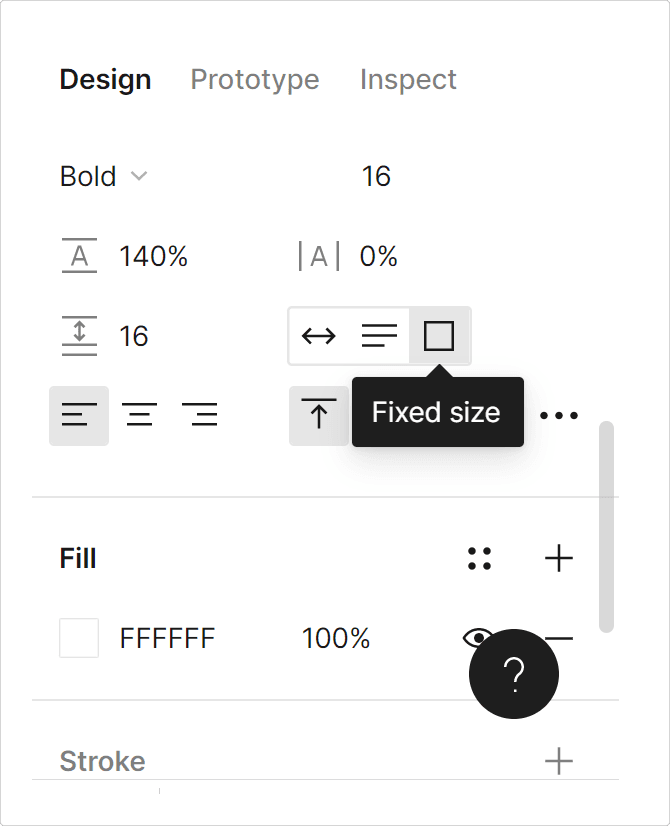This screenshot has height=826, width=670.
Task: Toggle center text alignment
Action: tap(140, 416)
